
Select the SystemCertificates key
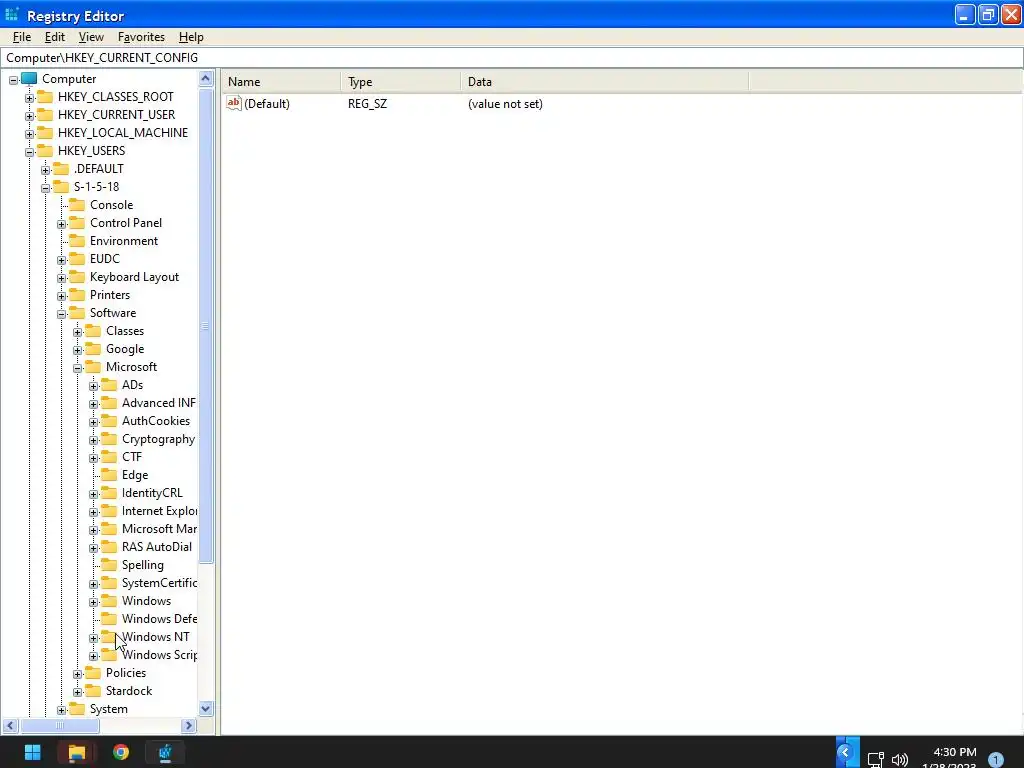[x=159, y=583]
